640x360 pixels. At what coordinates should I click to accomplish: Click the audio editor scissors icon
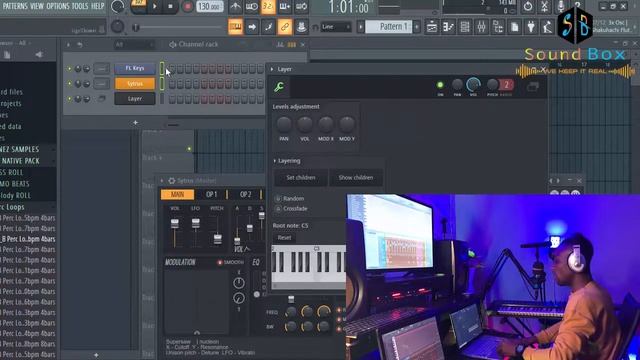tap(544, 7)
